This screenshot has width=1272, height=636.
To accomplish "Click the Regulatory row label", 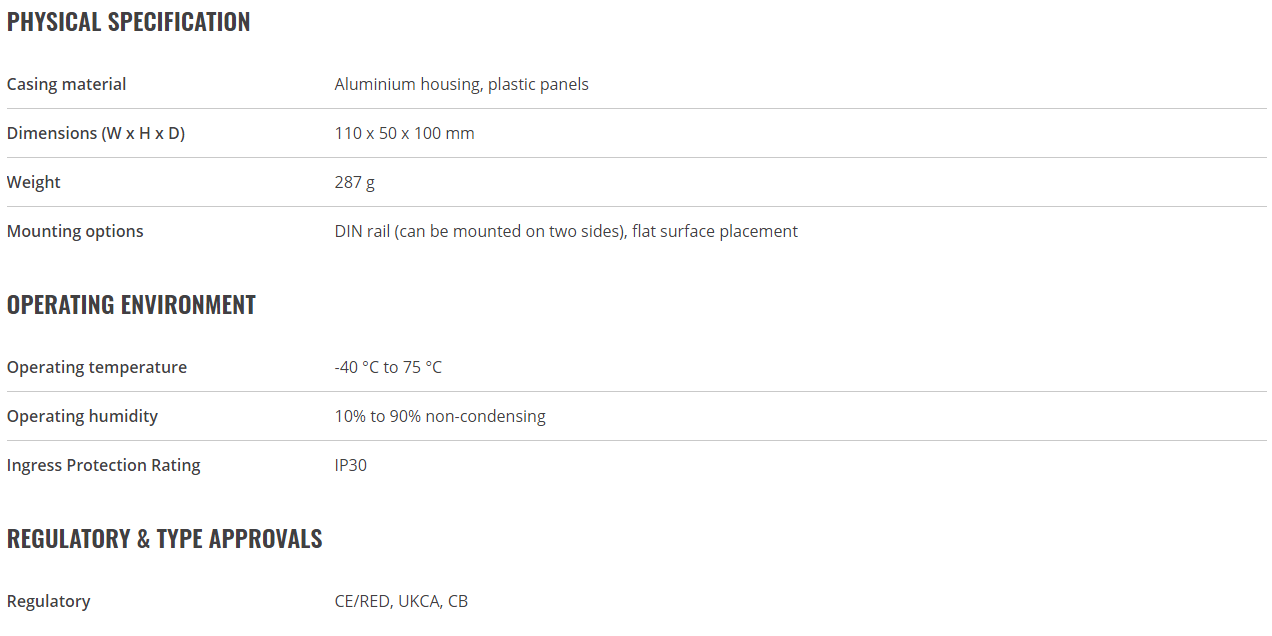I will [48, 601].
